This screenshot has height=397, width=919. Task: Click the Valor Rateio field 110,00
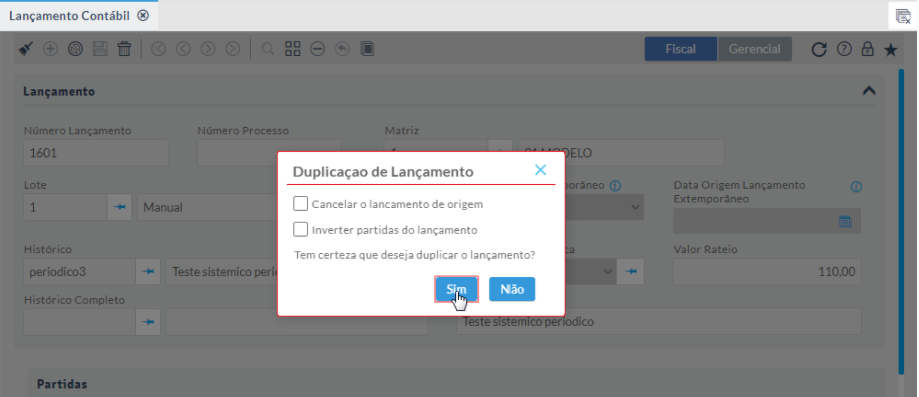tap(767, 272)
